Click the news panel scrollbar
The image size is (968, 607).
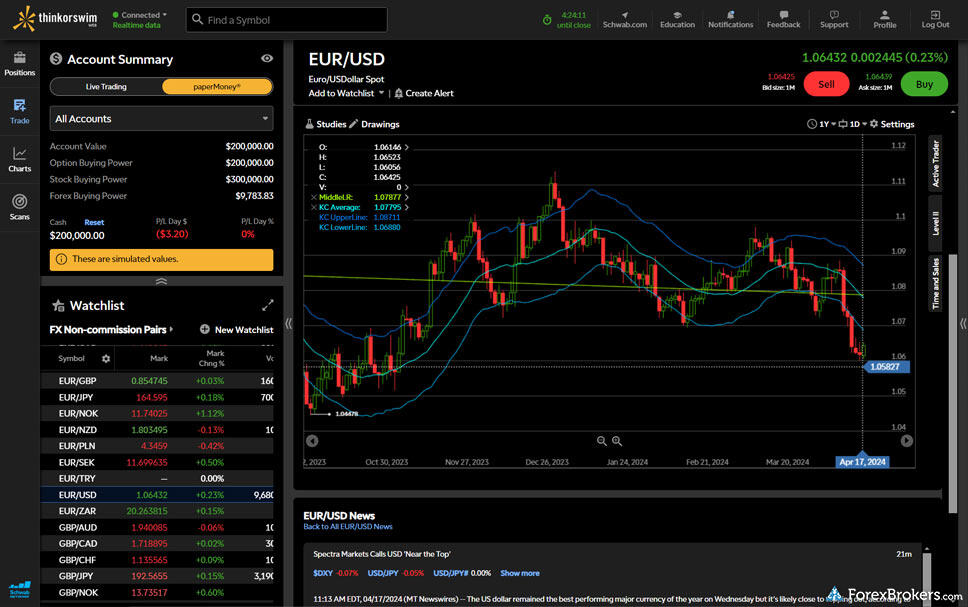926,577
